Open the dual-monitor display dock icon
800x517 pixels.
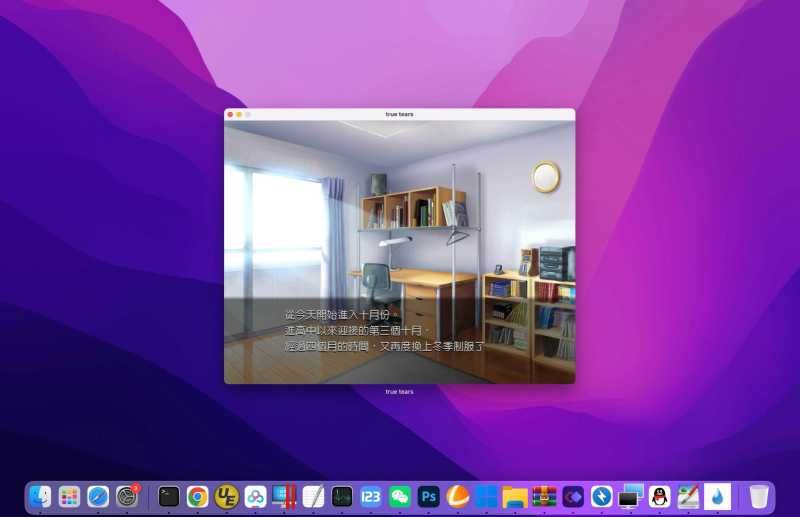coord(631,497)
